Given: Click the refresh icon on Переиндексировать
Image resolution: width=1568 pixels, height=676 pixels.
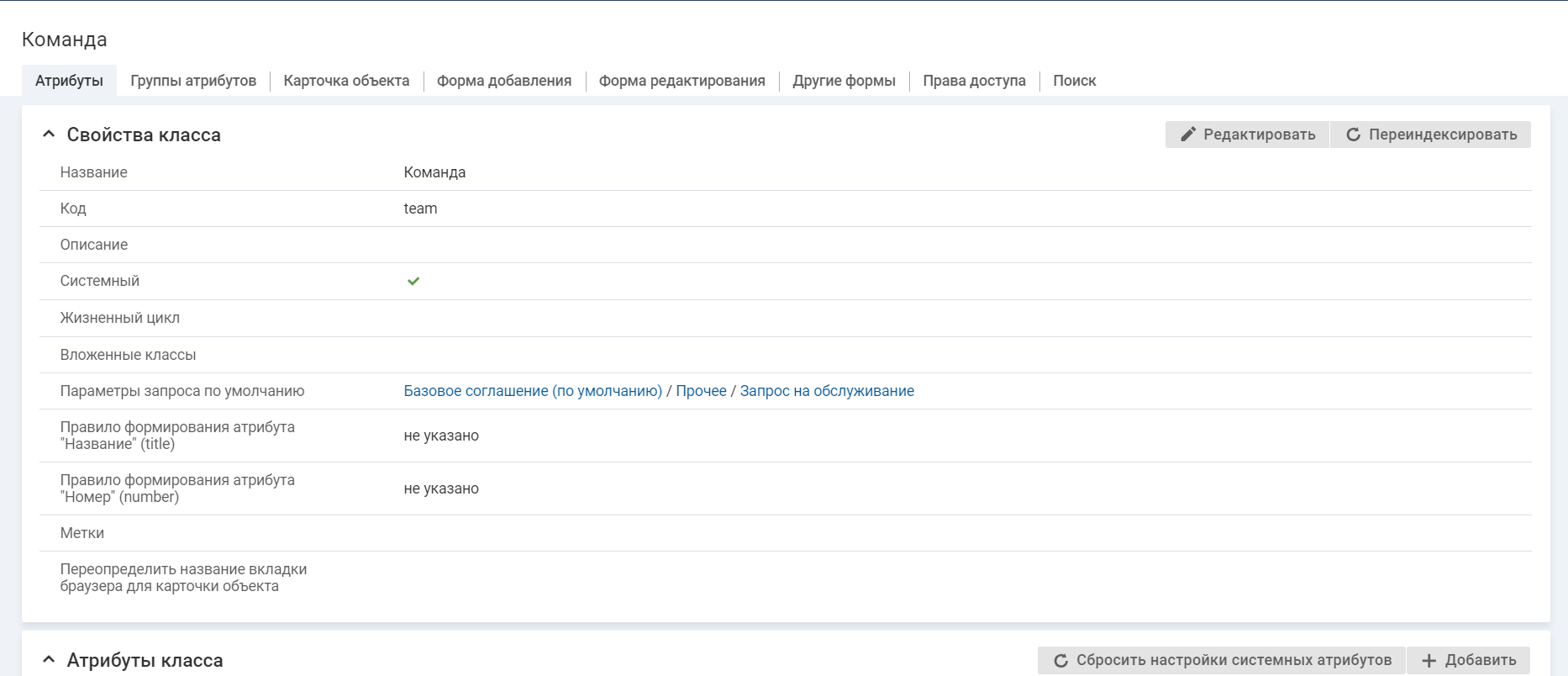Looking at the screenshot, I should click(x=1353, y=135).
